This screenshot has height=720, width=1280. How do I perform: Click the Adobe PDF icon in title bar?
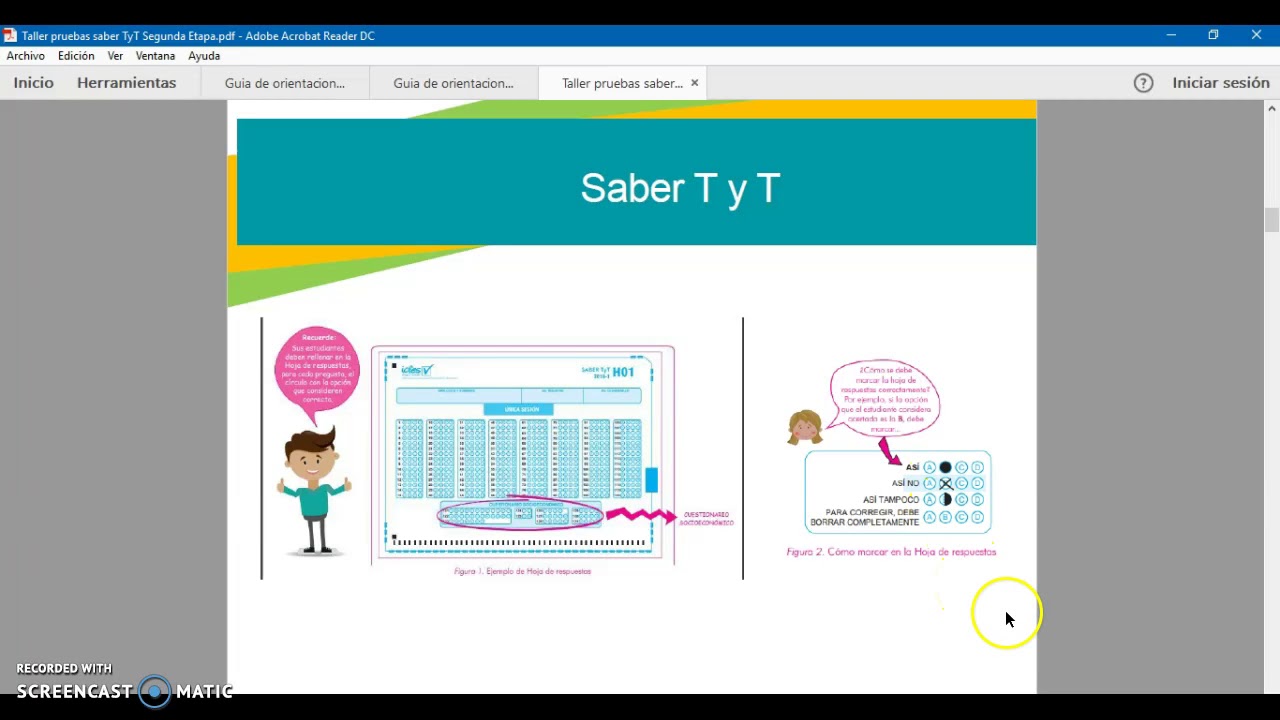pyautogui.click(x=10, y=35)
